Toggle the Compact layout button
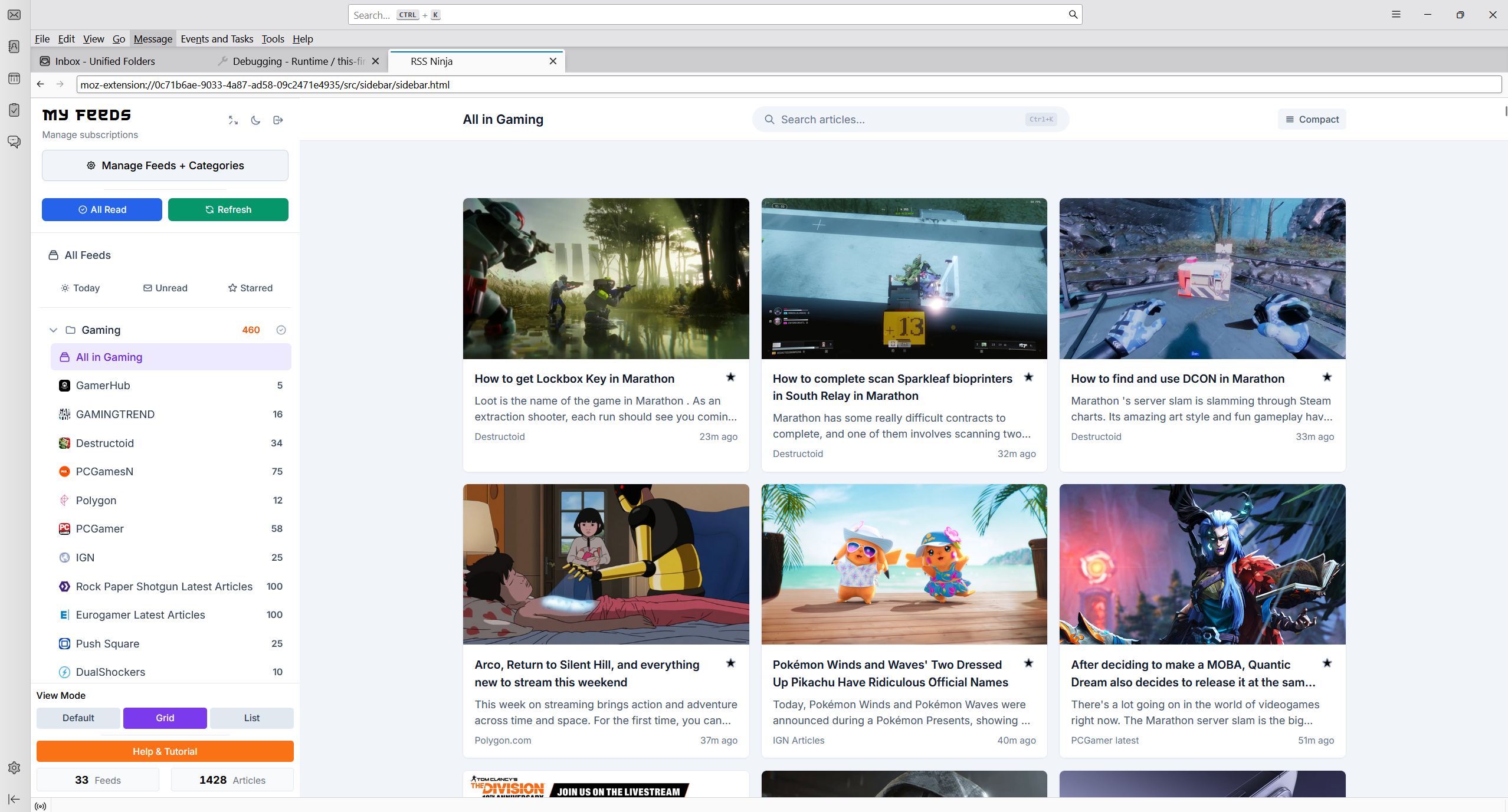The image size is (1508, 812). coord(1312,119)
